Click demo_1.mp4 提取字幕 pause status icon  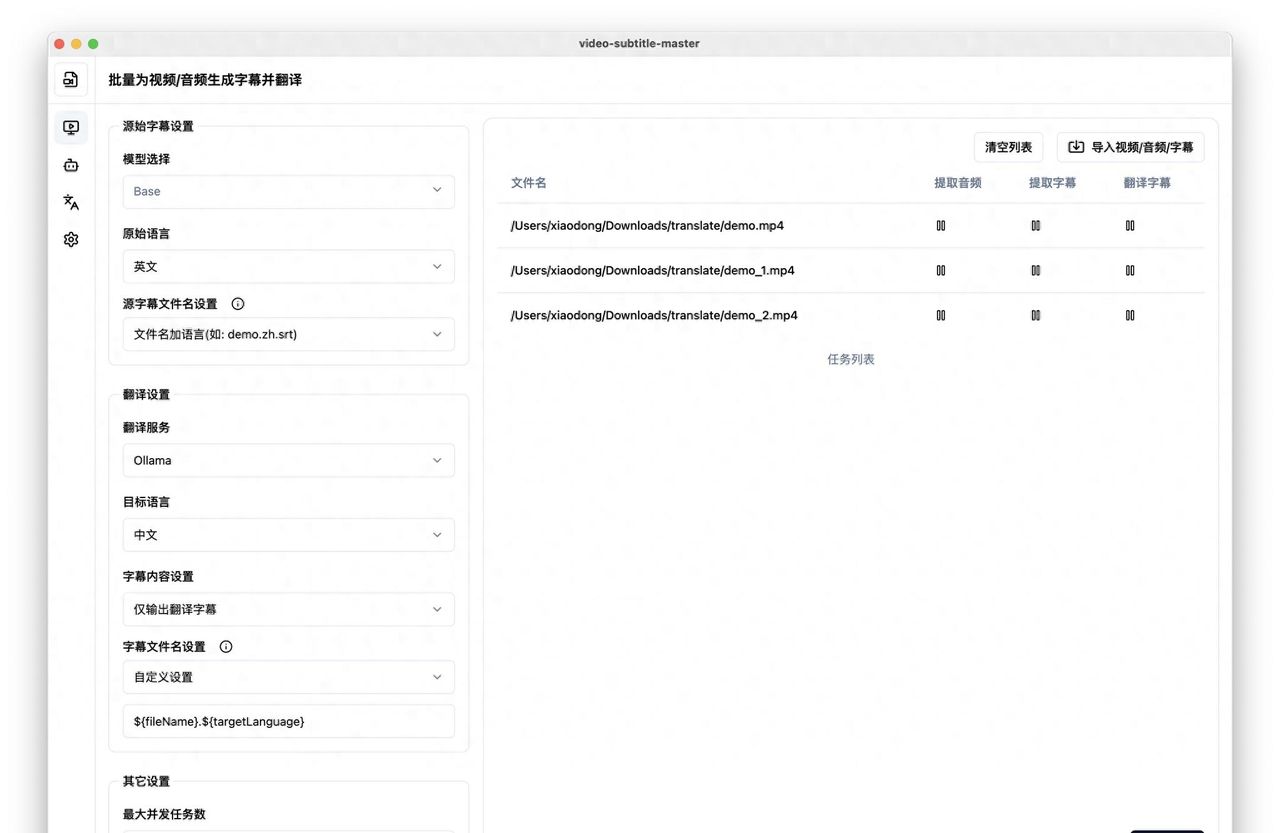click(x=1035, y=271)
